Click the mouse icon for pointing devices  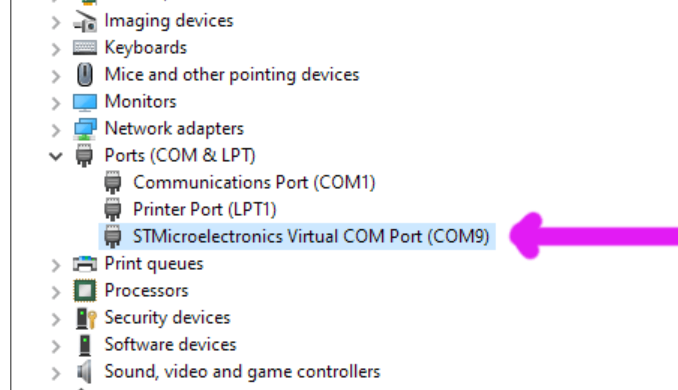pyautogui.click(x=85, y=74)
